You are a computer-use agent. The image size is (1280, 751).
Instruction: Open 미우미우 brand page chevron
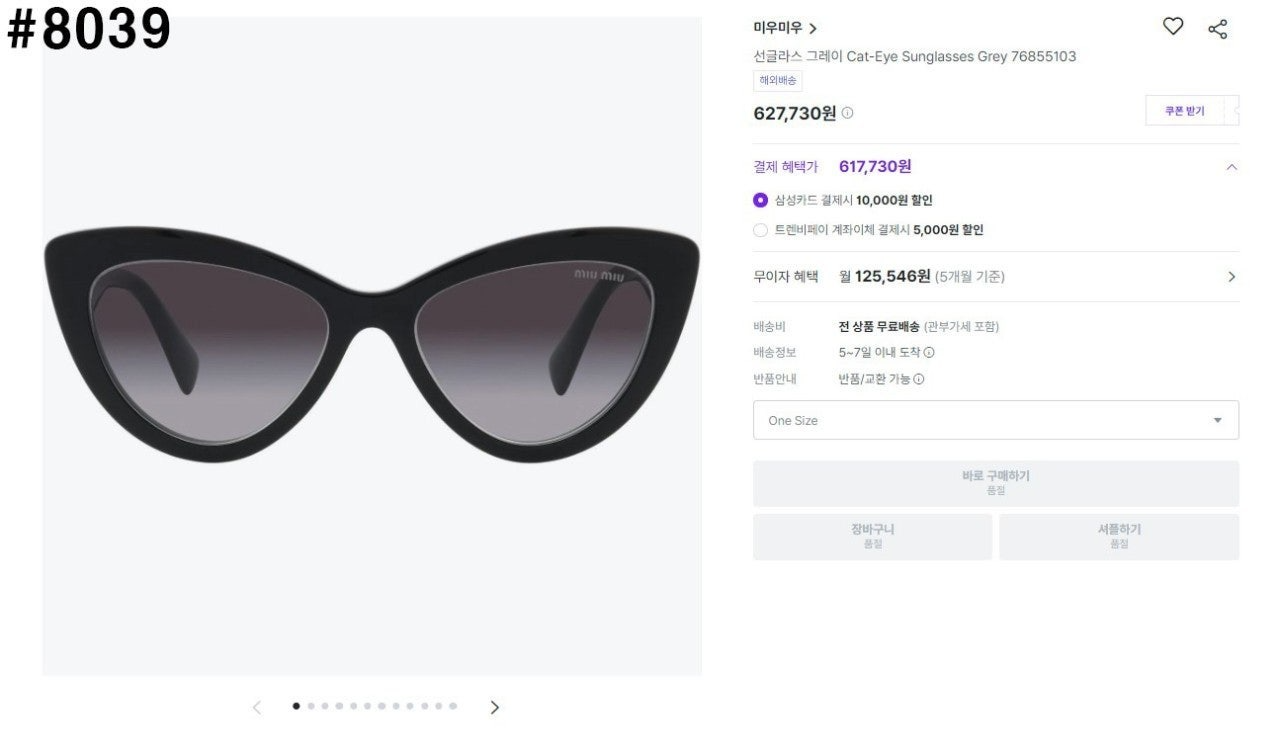813,29
